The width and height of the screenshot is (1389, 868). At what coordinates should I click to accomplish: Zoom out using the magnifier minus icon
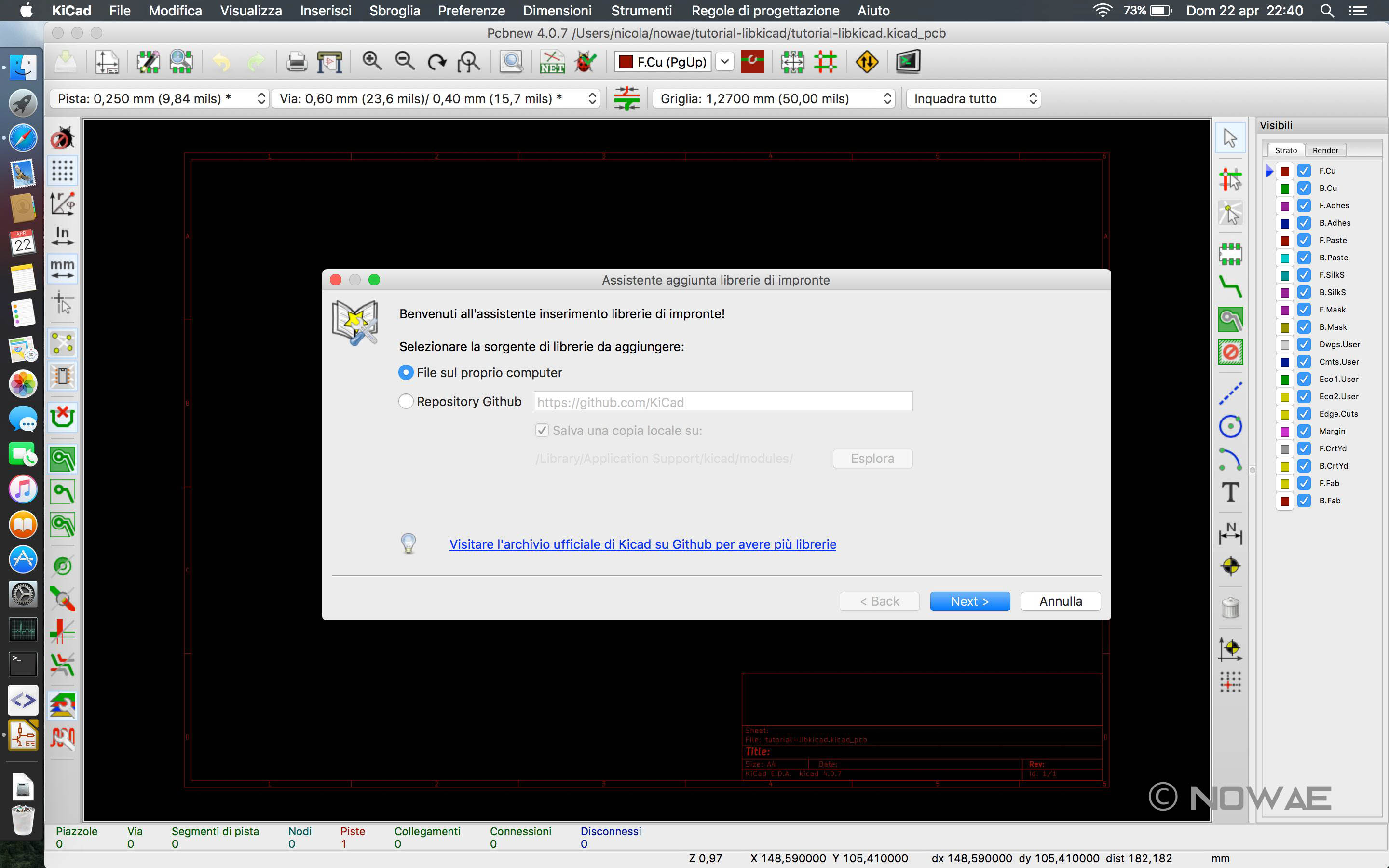405,61
